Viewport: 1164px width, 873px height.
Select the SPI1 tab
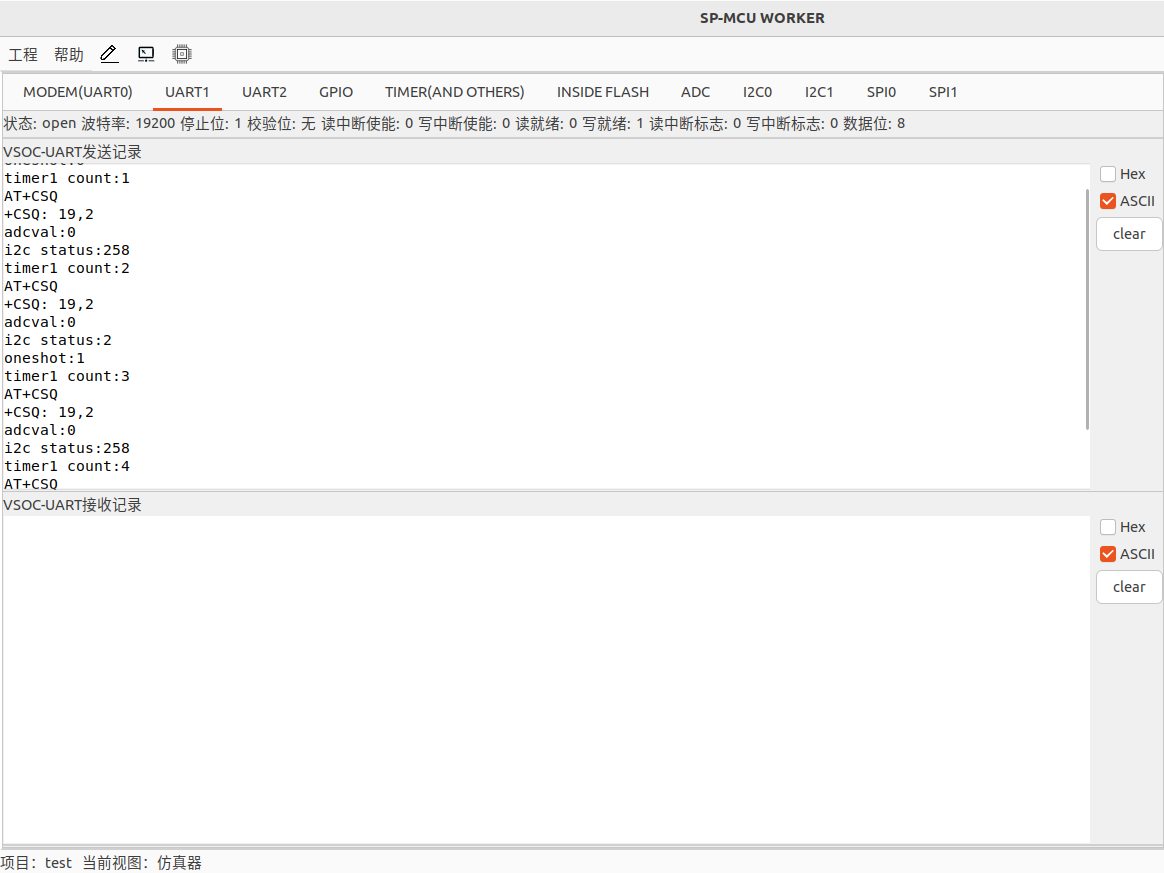[942, 92]
